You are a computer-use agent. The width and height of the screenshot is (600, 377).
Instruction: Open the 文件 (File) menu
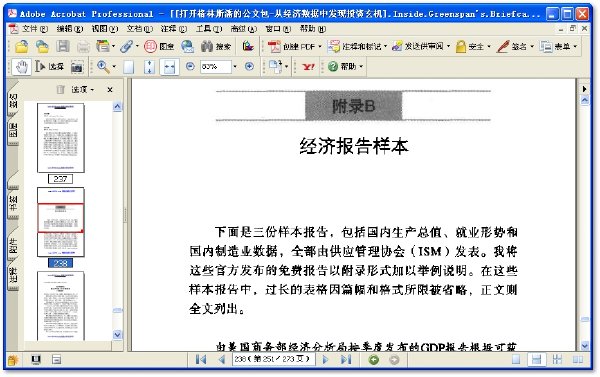pyautogui.click(x=34, y=29)
